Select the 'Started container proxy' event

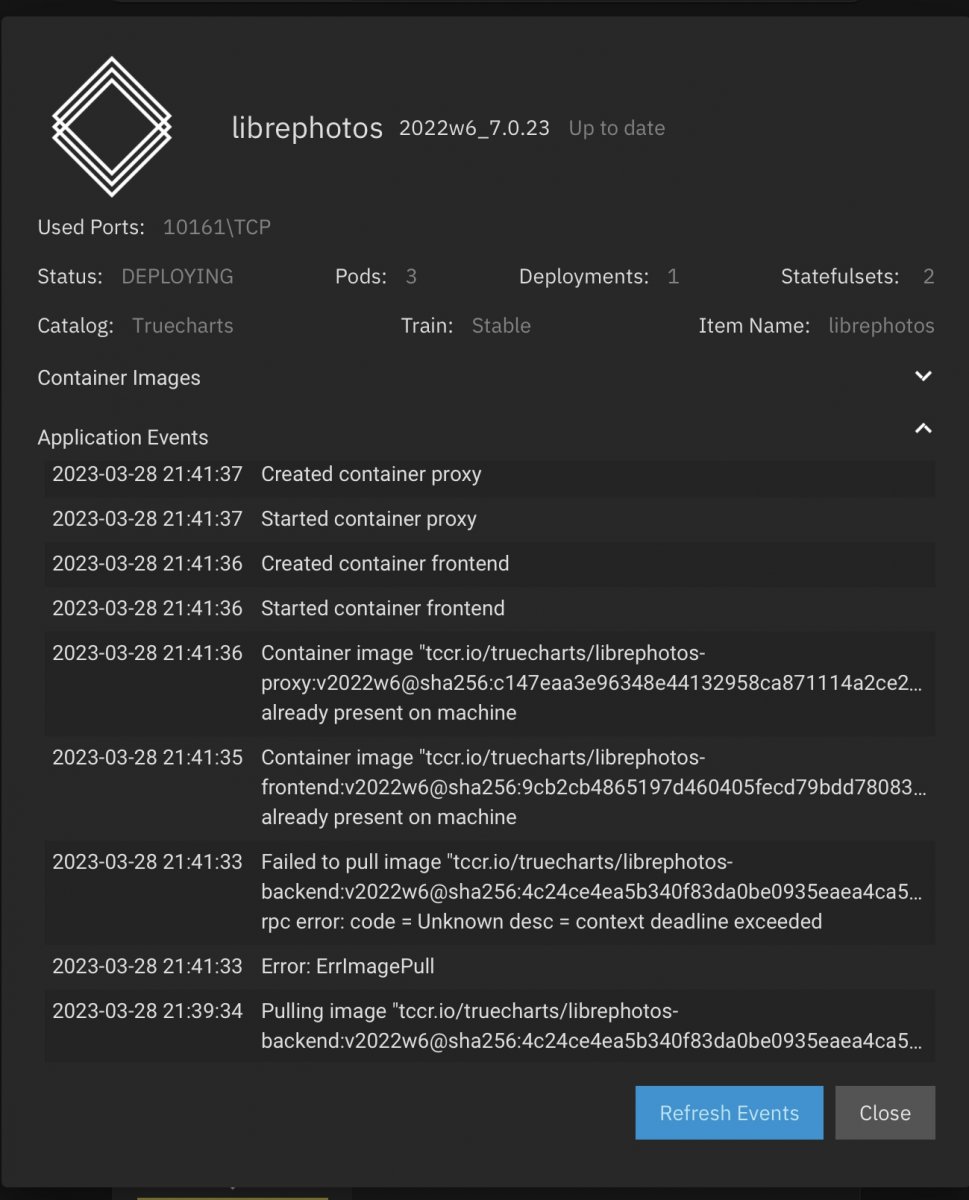tap(490, 519)
